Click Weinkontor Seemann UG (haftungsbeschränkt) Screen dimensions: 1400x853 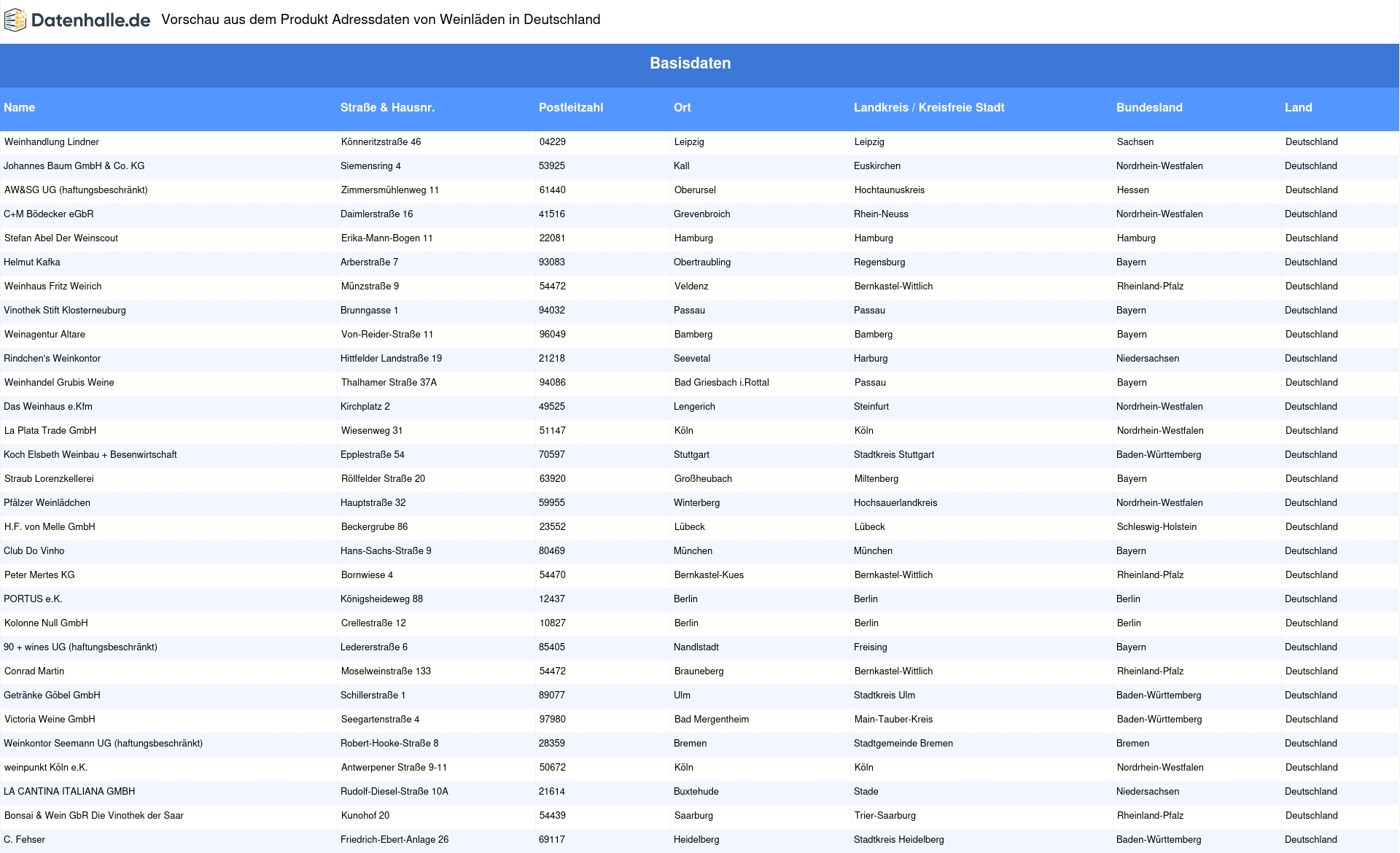click(104, 744)
